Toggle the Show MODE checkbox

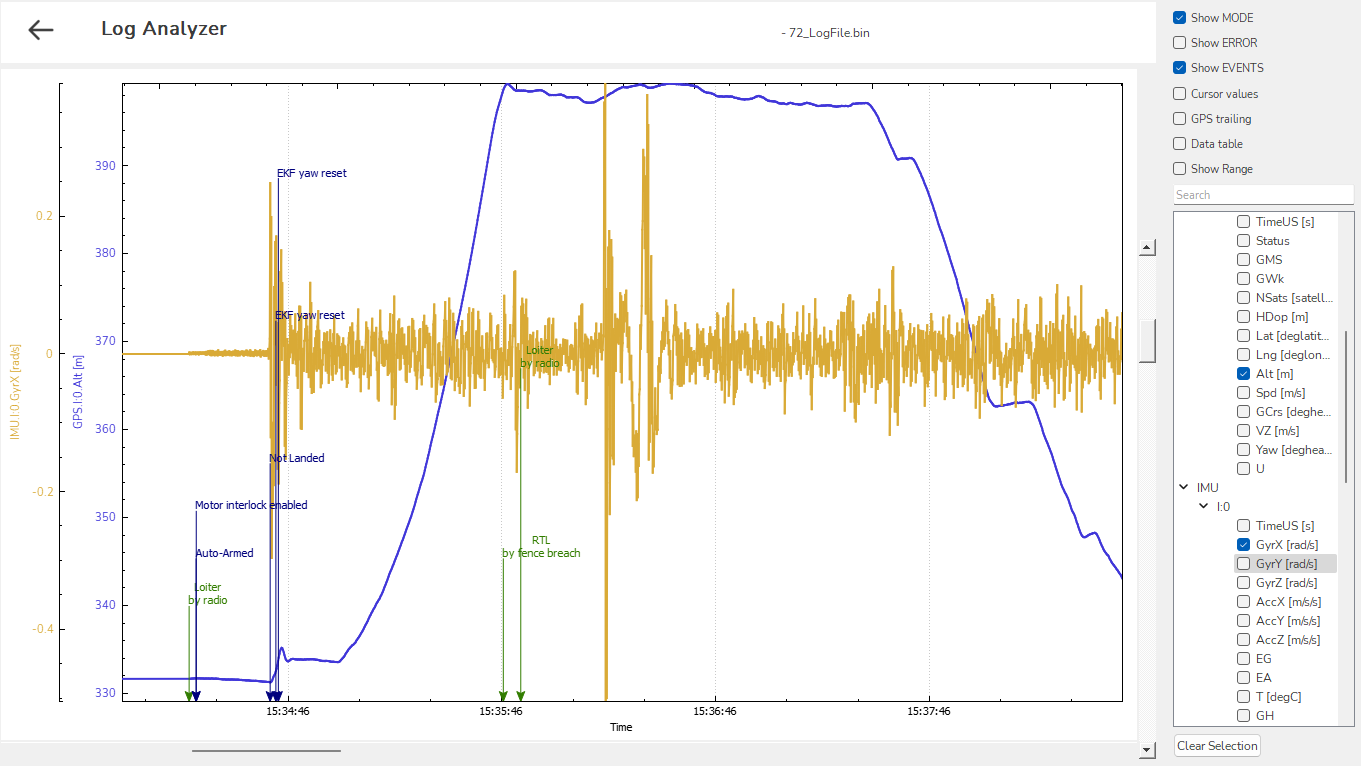pyautogui.click(x=1180, y=18)
